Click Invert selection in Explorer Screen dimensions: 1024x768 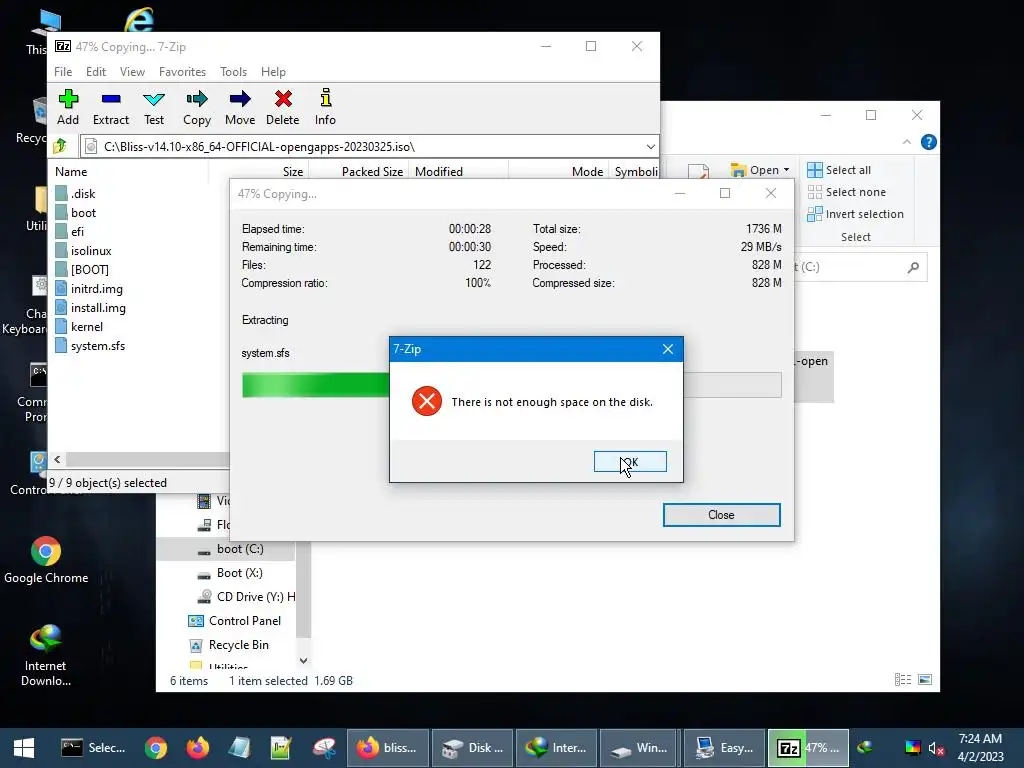click(x=856, y=214)
